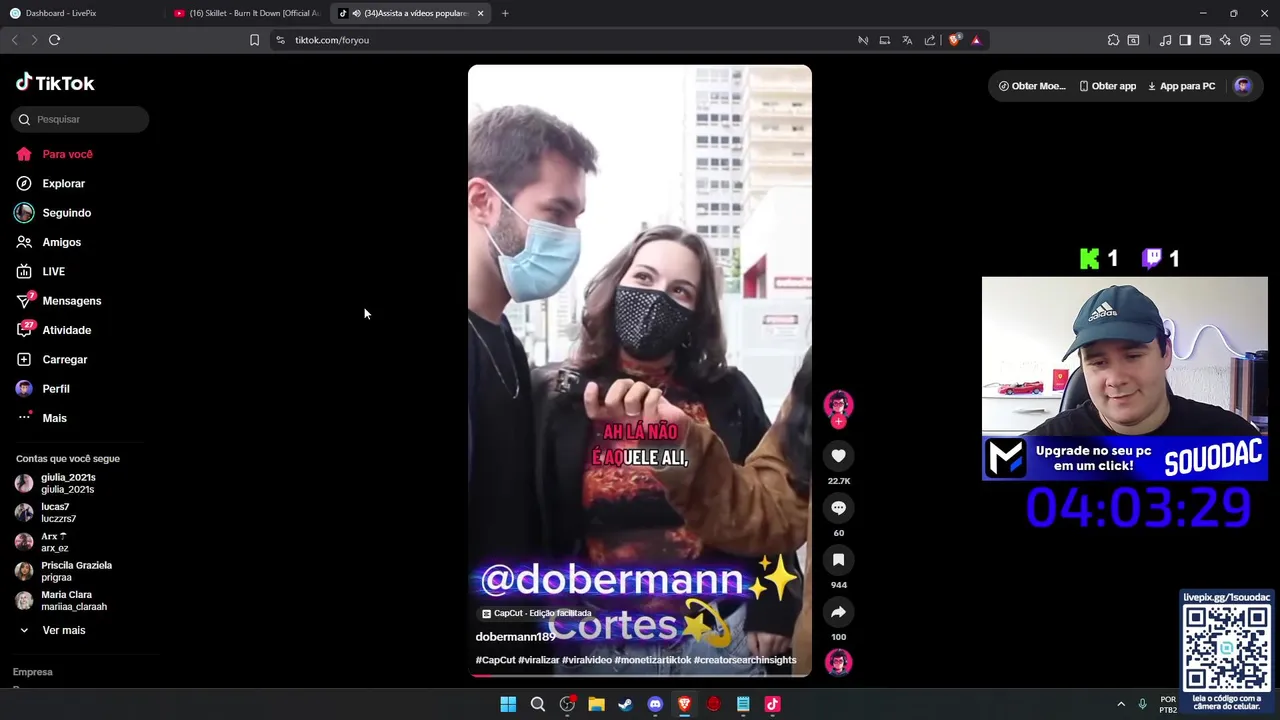Open Steam from taskbar
This screenshot has width=1280, height=720.
[625, 704]
